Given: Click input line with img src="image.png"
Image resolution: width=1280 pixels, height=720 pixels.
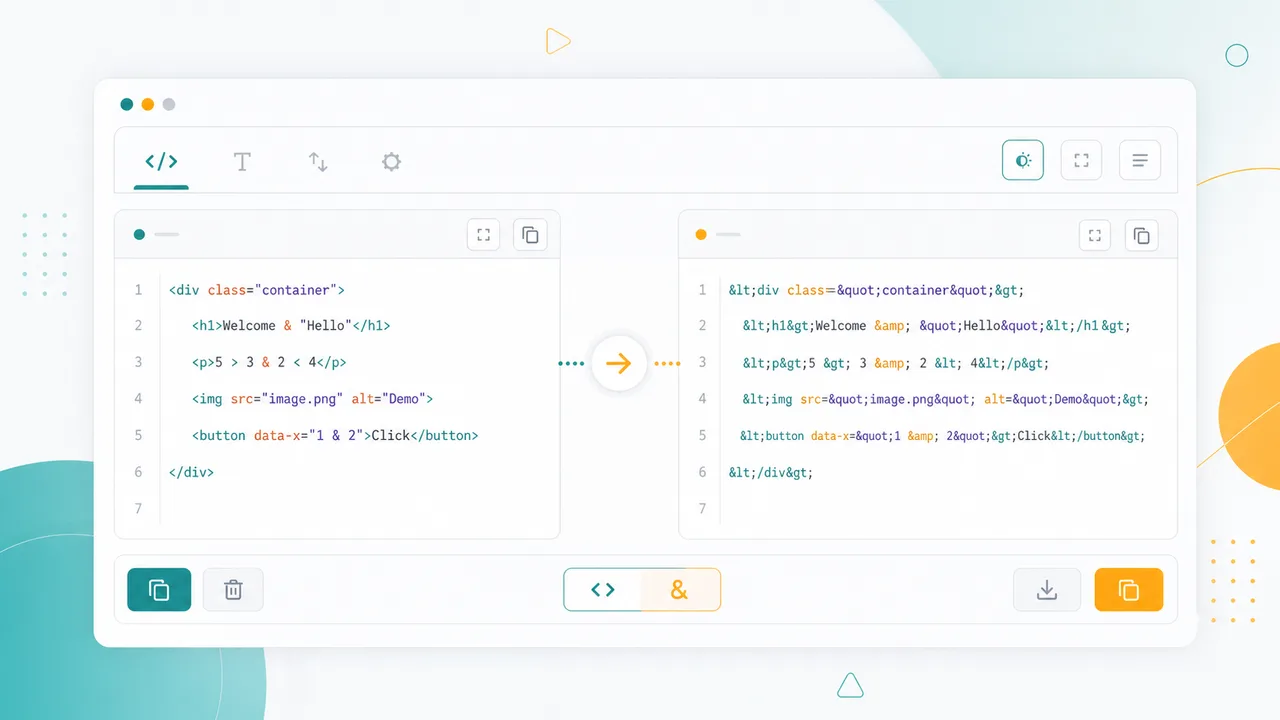Looking at the screenshot, I should click(x=312, y=399).
